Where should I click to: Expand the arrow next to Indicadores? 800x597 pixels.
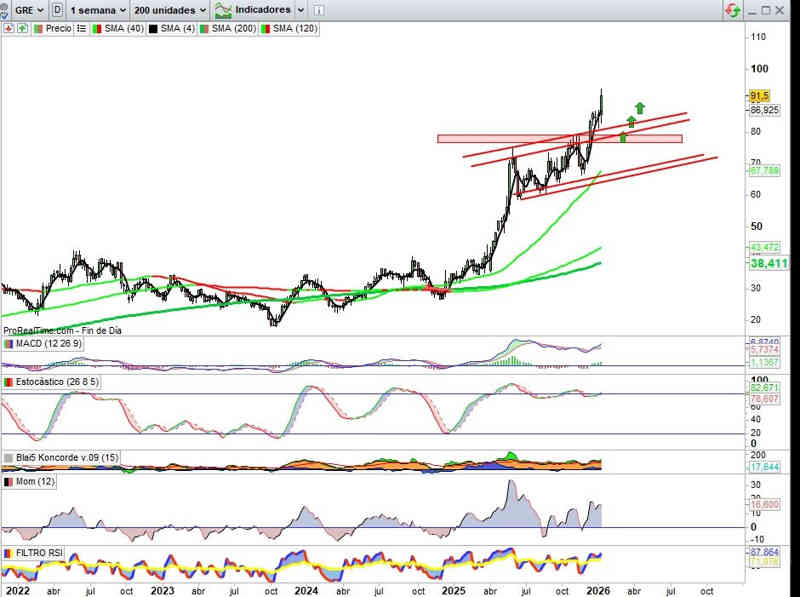click(299, 10)
